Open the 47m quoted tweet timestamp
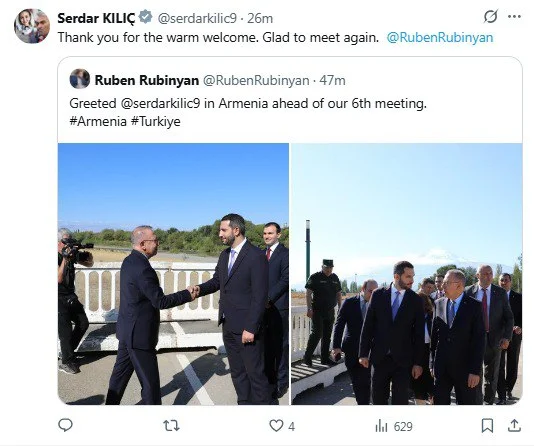This screenshot has width=534, height=448. (332, 80)
